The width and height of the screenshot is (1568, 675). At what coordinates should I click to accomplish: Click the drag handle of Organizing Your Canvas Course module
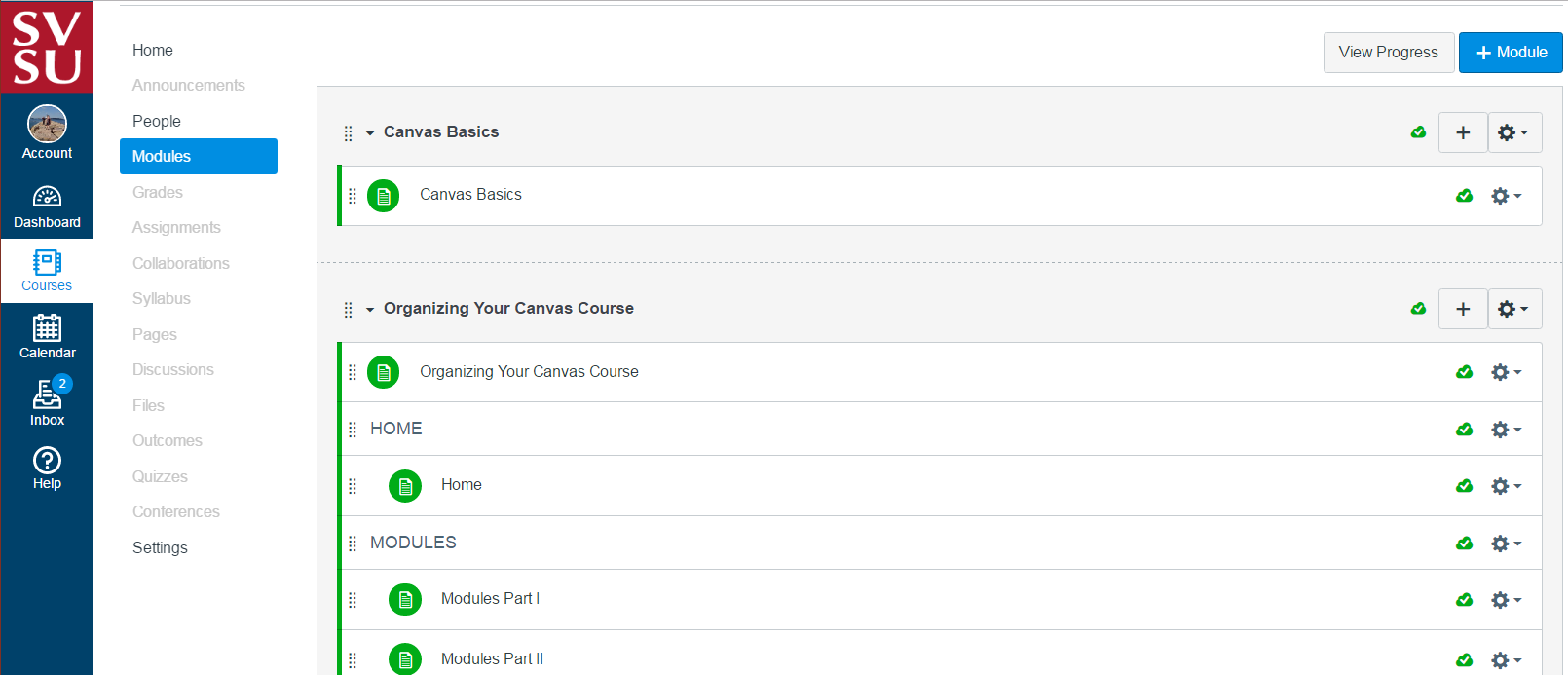(348, 310)
